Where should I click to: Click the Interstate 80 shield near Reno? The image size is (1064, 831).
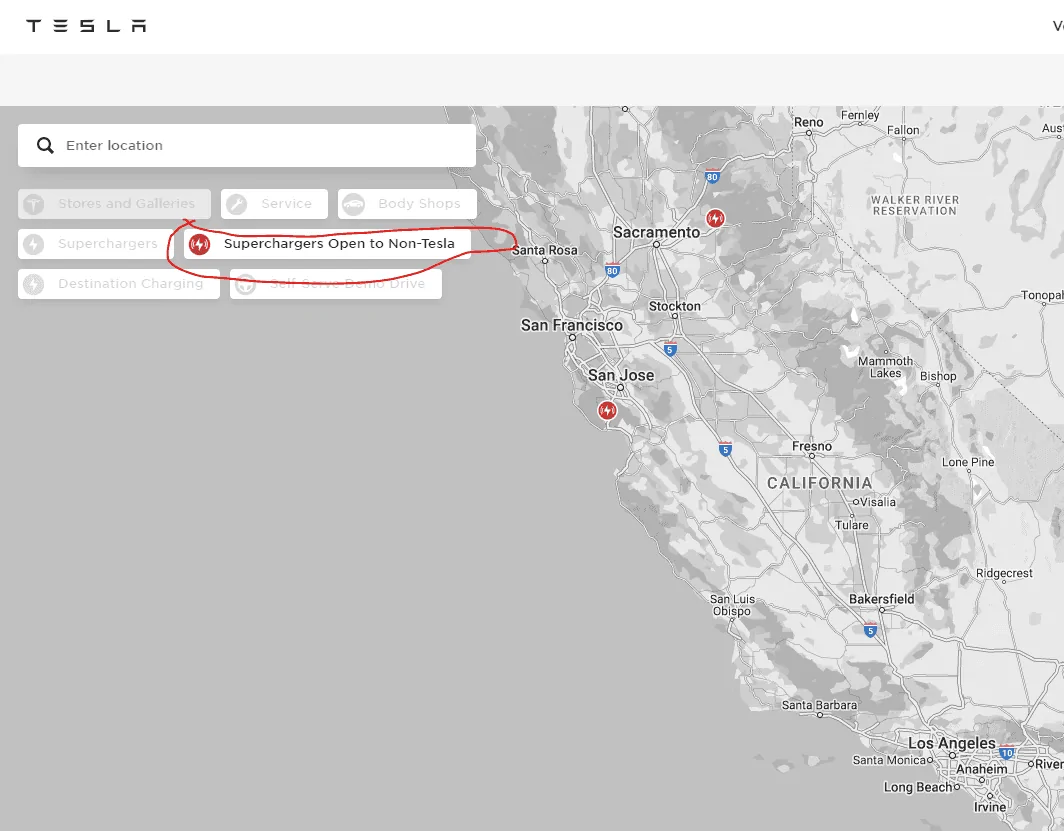tap(712, 177)
